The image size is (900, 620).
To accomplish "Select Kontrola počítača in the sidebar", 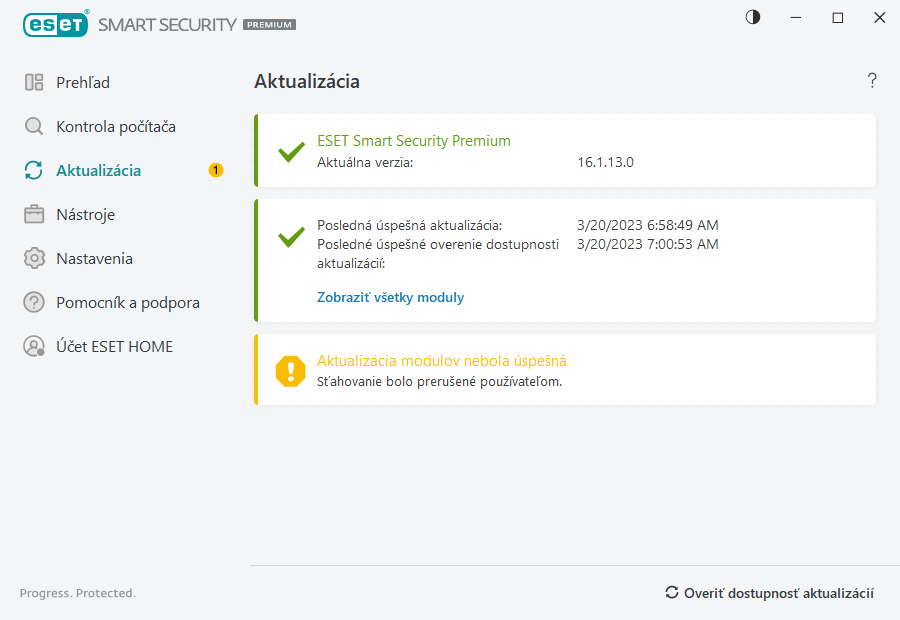I will pos(116,127).
